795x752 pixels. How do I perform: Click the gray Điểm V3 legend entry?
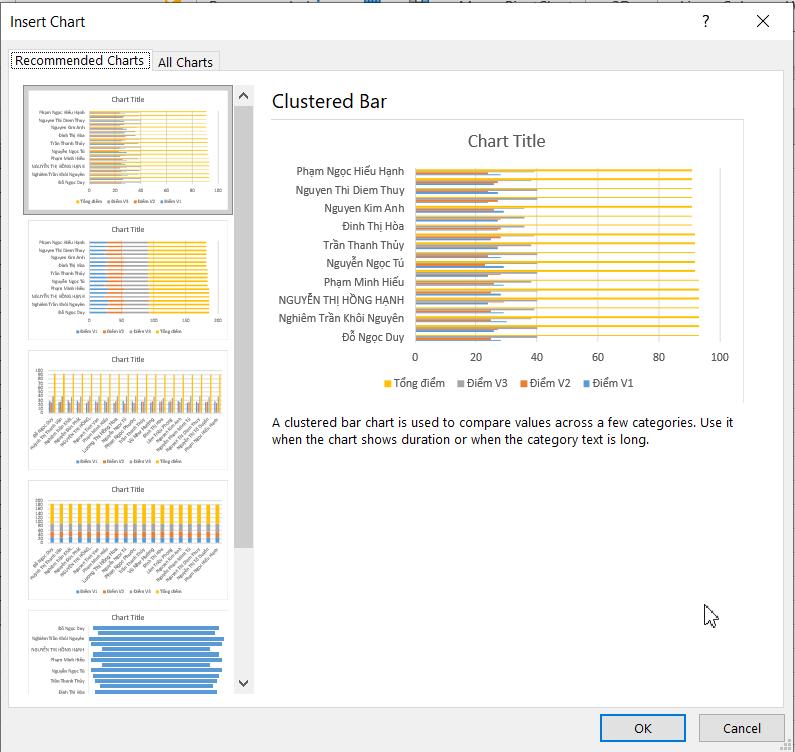coord(482,383)
